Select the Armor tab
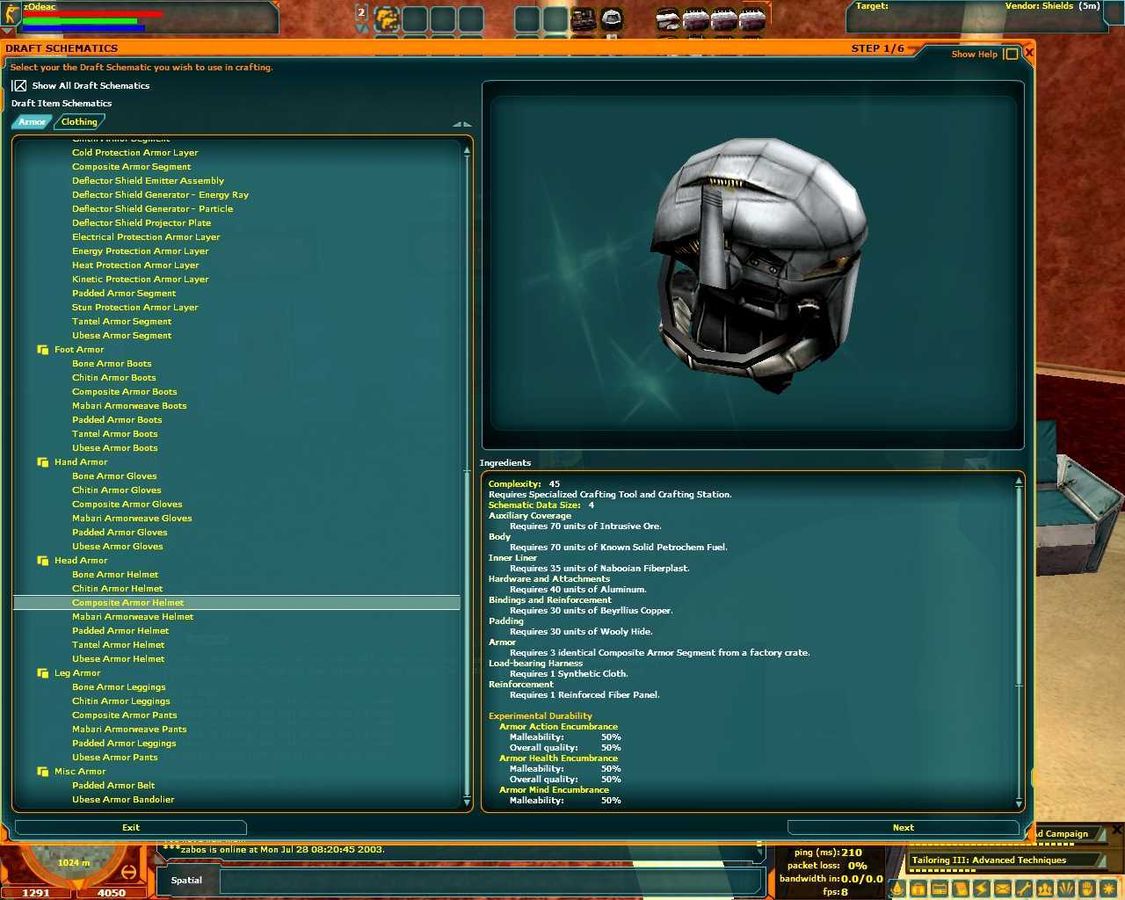This screenshot has width=1125, height=900. pyautogui.click(x=32, y=122)
